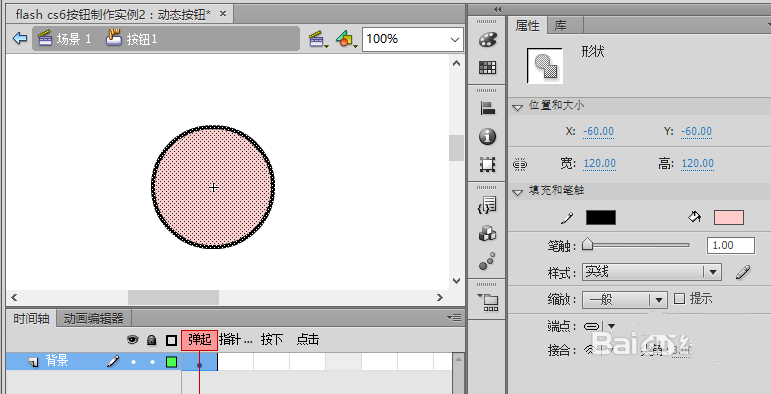Open the Info panel icon
Screen dimensions: 771x394
pos(487,137)
